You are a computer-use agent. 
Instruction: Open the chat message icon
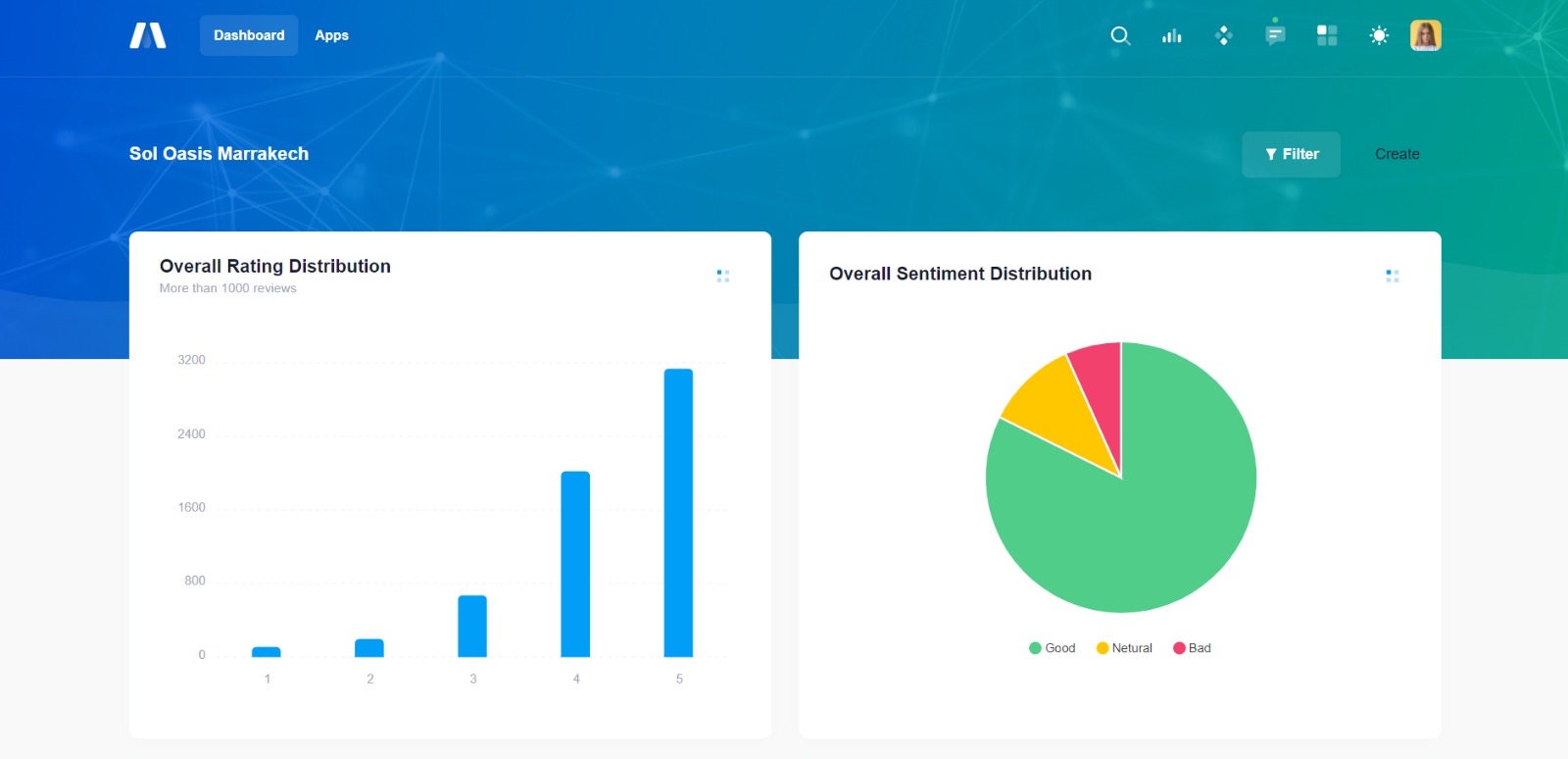pyautogui.click(x=1275, y=35)
